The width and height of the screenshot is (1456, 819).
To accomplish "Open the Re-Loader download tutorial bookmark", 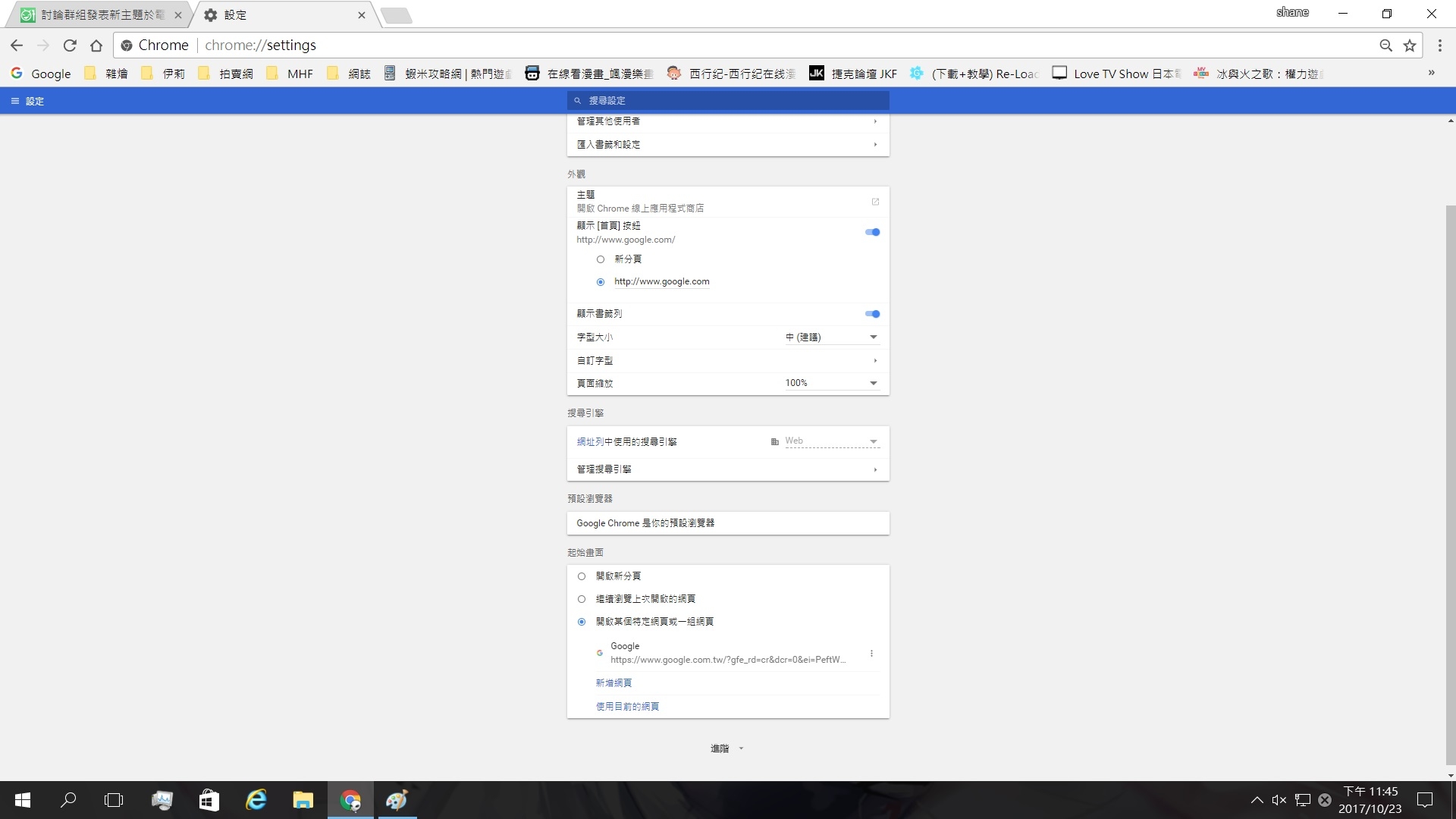I will click(974, 74).
